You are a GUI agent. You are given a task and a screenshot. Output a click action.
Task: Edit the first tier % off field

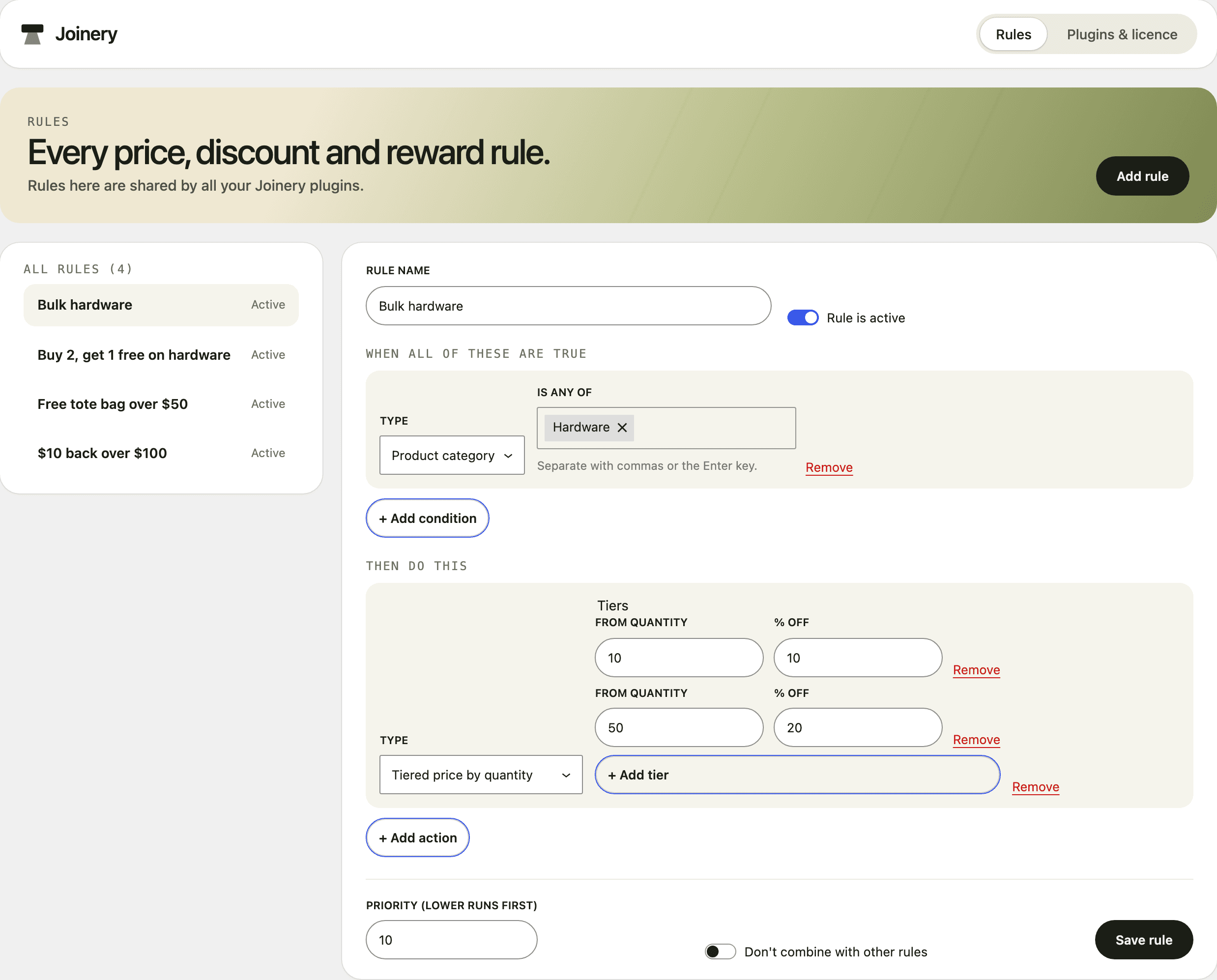(858, 658)
